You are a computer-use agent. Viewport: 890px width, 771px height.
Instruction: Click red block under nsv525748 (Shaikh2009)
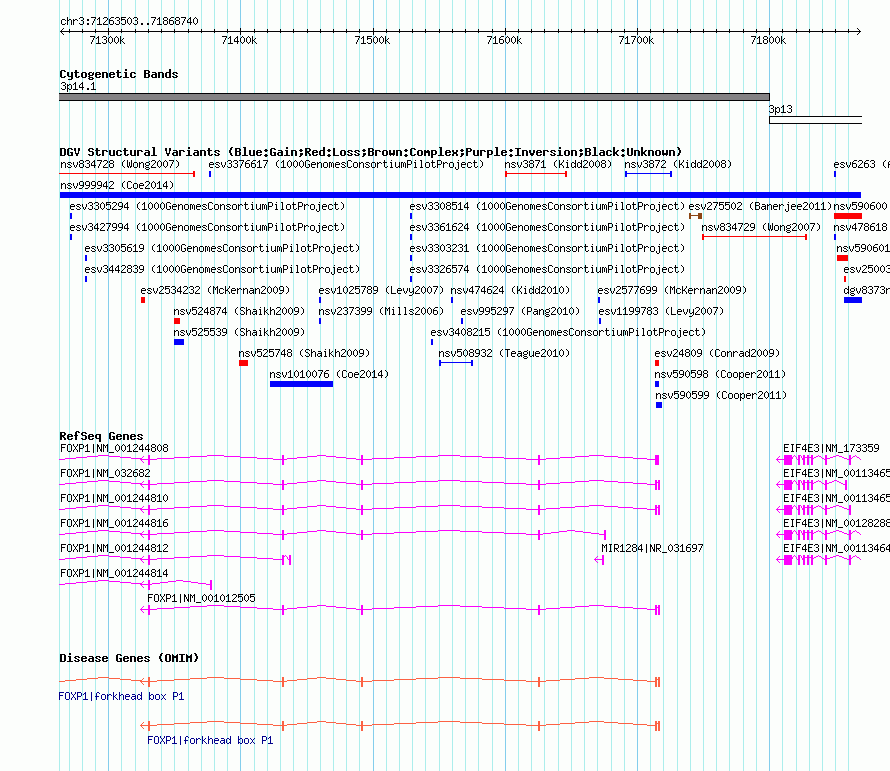(244, 363)
